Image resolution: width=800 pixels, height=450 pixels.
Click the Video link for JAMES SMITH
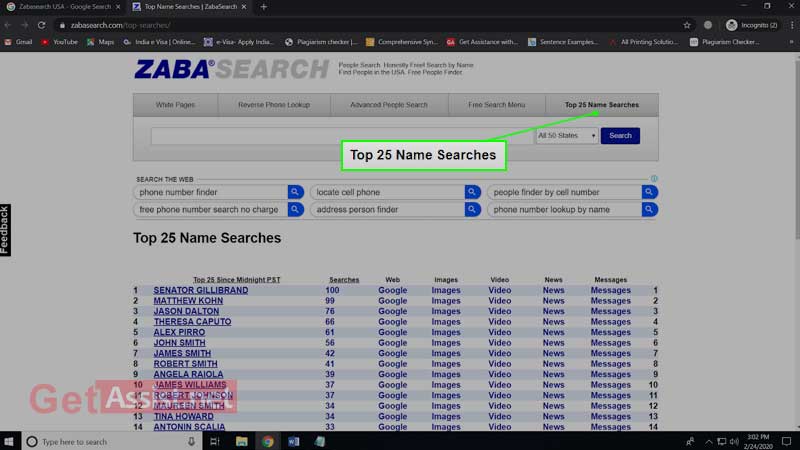[x=499, y=353]
